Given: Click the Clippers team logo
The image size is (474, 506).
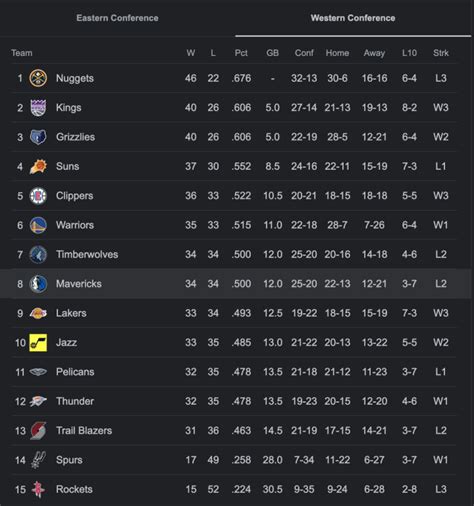Looking at the screenshot, I should click(x=38, y=196).
